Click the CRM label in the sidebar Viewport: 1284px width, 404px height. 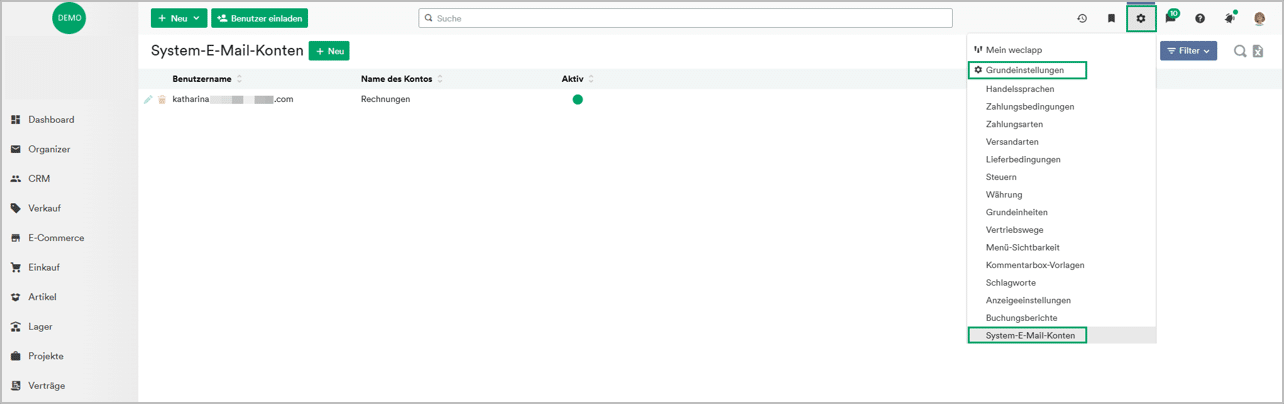click(x=39, y=179)
